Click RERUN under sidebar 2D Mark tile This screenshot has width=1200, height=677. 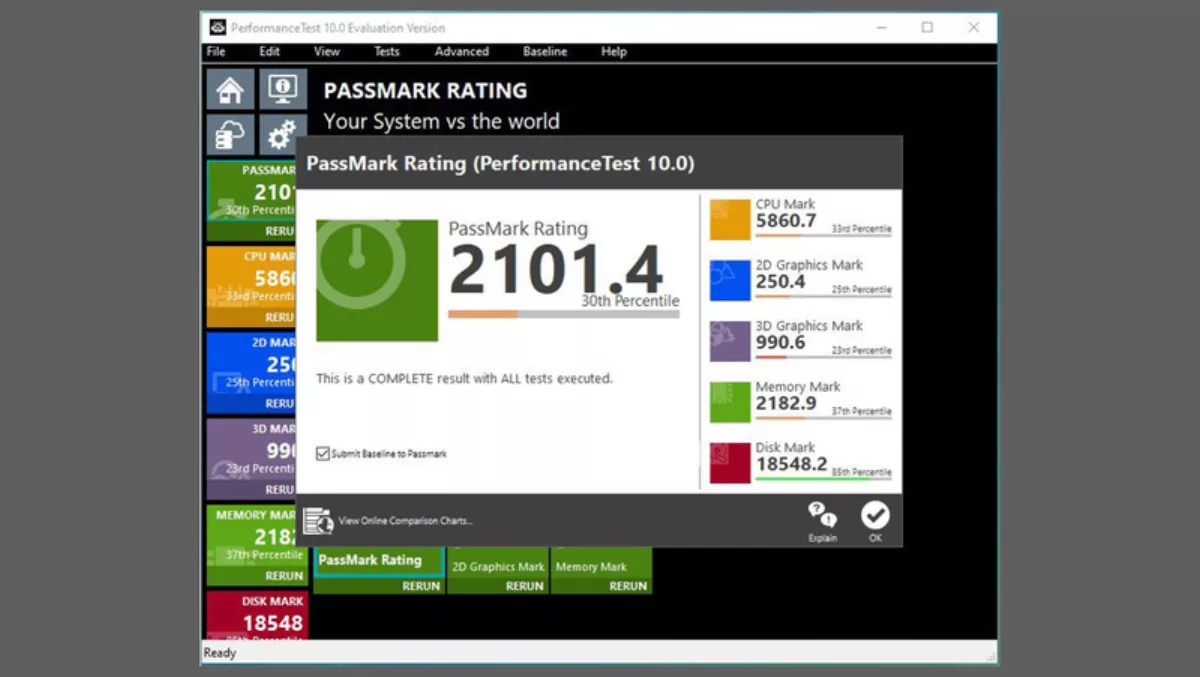(280, 403)
